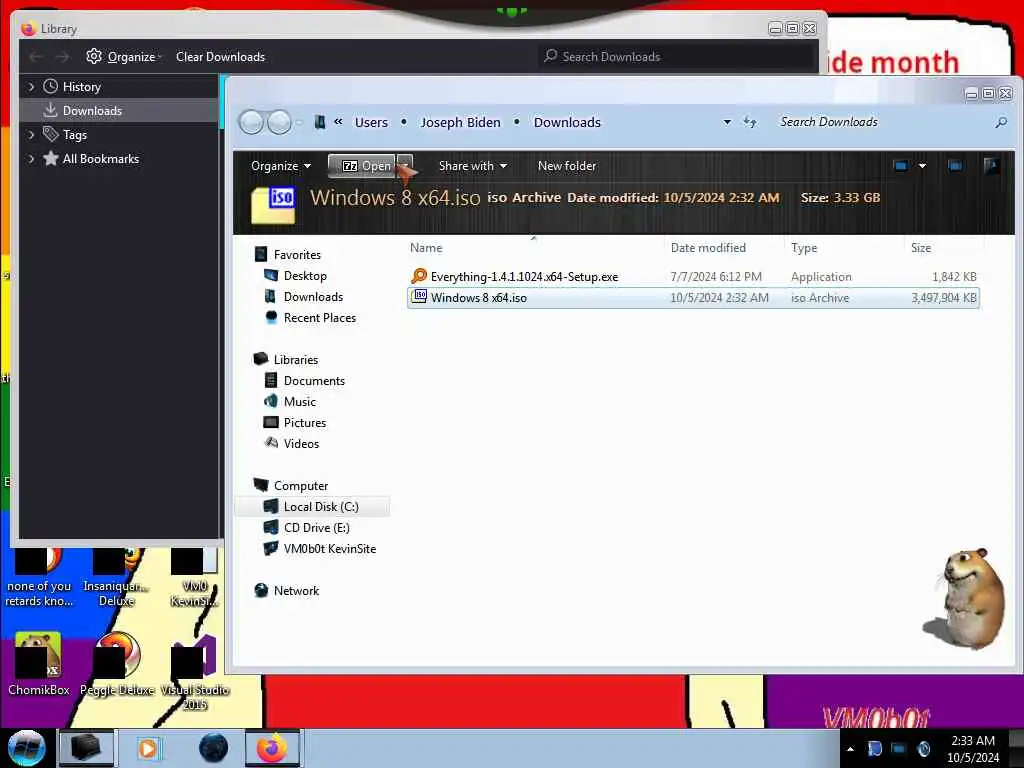Open Tags in the Library sidebar
This screenshot has width=1024, height=768.
(74, 135)
